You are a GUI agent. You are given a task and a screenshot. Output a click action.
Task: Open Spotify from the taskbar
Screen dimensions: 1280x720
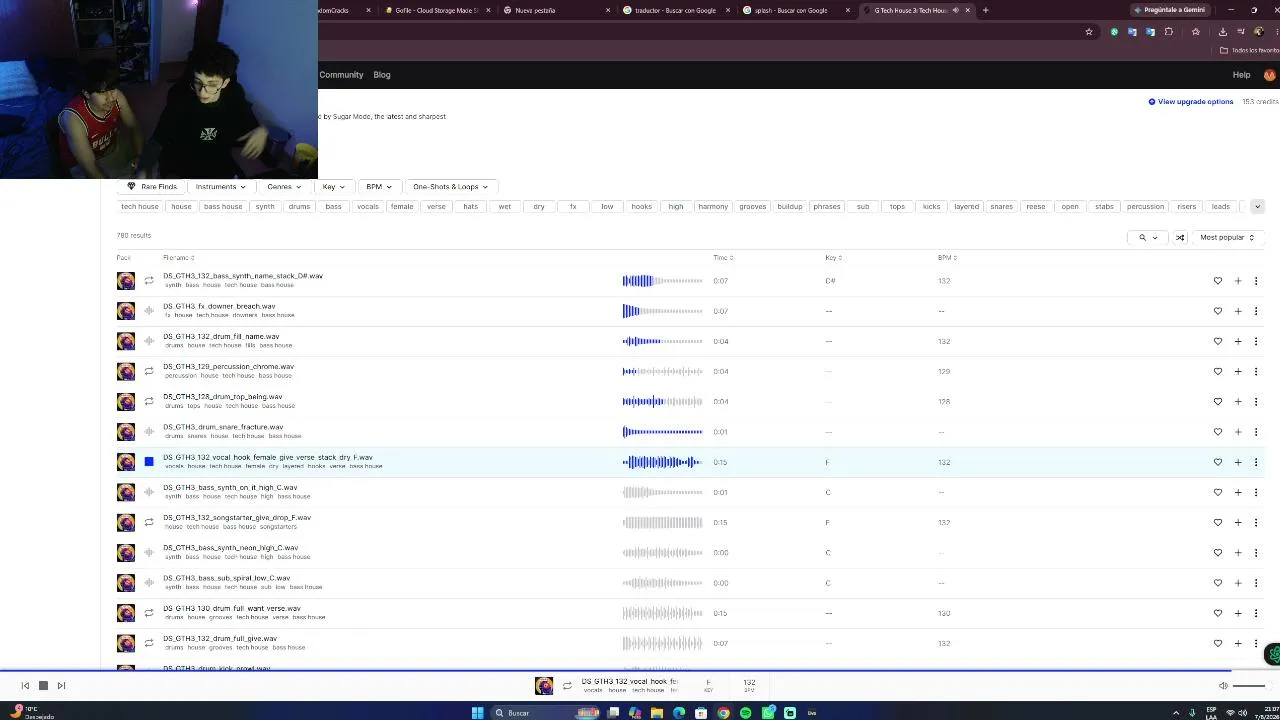click(x=746, y=712)
